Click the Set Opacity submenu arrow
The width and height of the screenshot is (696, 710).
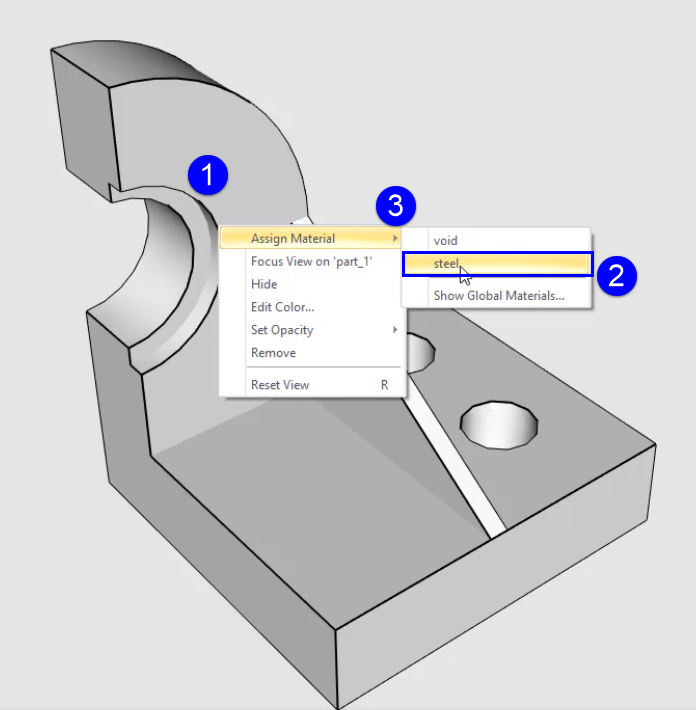pyautogui.click(x=395, y=330)
